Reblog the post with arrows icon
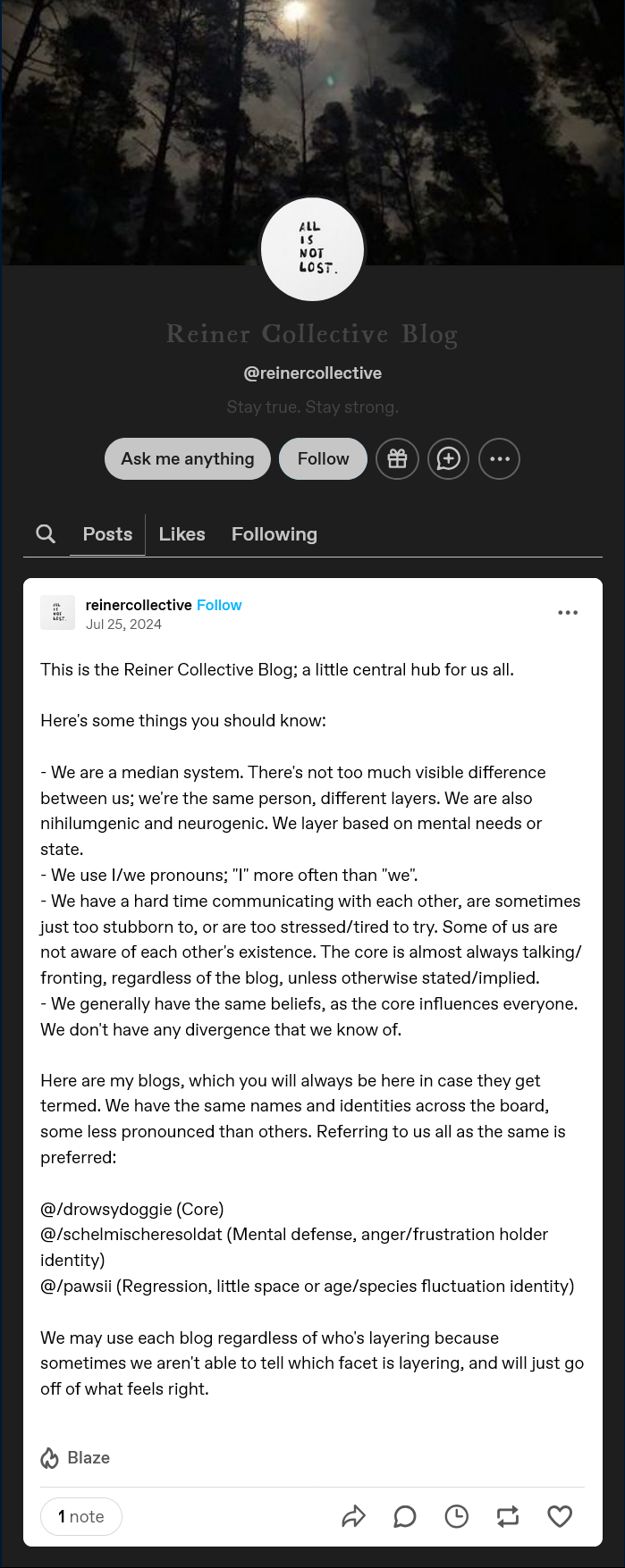The image size is (625, 1568). (x=508, y=1516)
